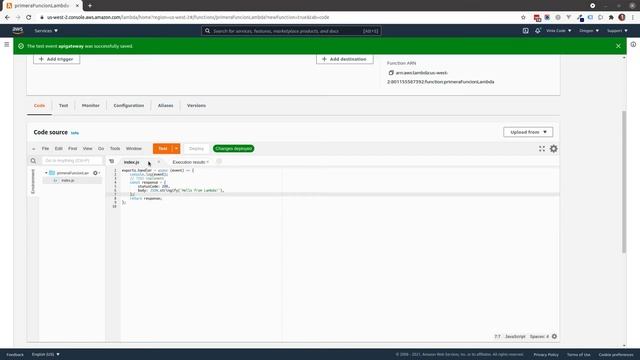Open a new browser tab
The image size is (640, 360).
point(90,6)
